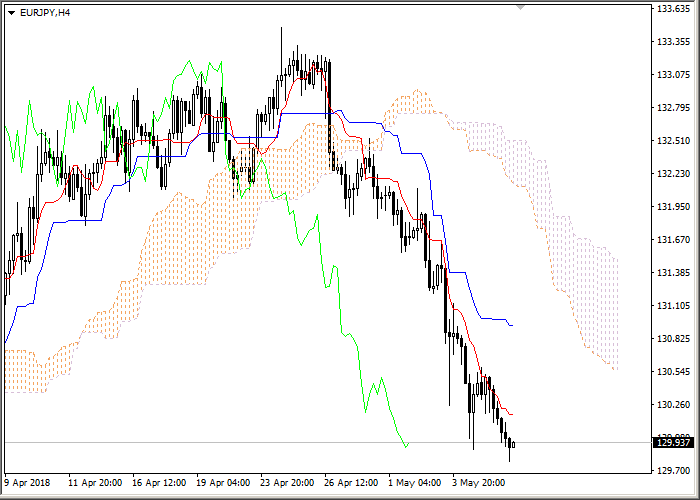Screen dimensions: 700x500
Task: Select the 11 Apr 20:00 time label
Action: [x=96, y=482]
